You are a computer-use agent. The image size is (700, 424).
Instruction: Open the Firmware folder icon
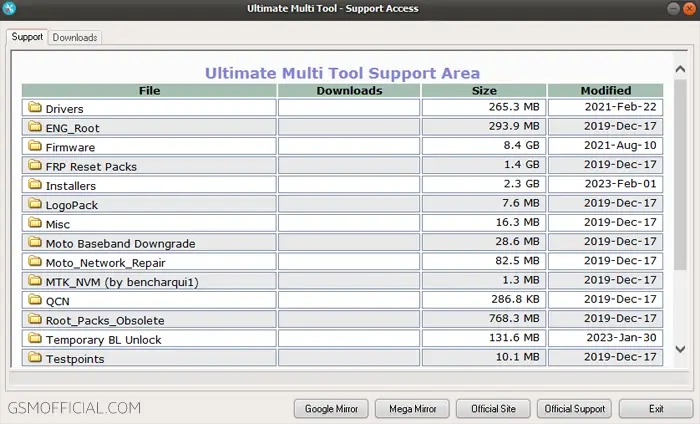click(x=35, y=145)
